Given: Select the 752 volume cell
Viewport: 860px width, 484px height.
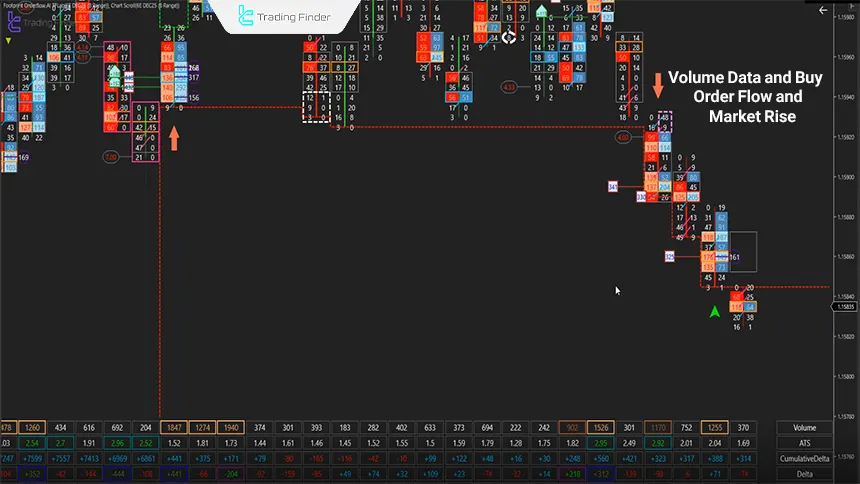Looking at the screenshot, I should 686,427.
